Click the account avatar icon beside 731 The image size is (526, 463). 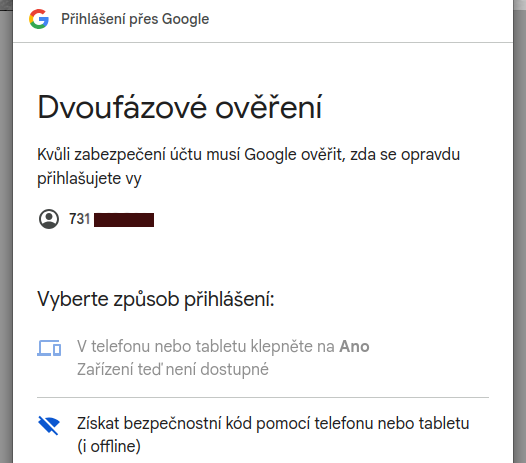49,219
